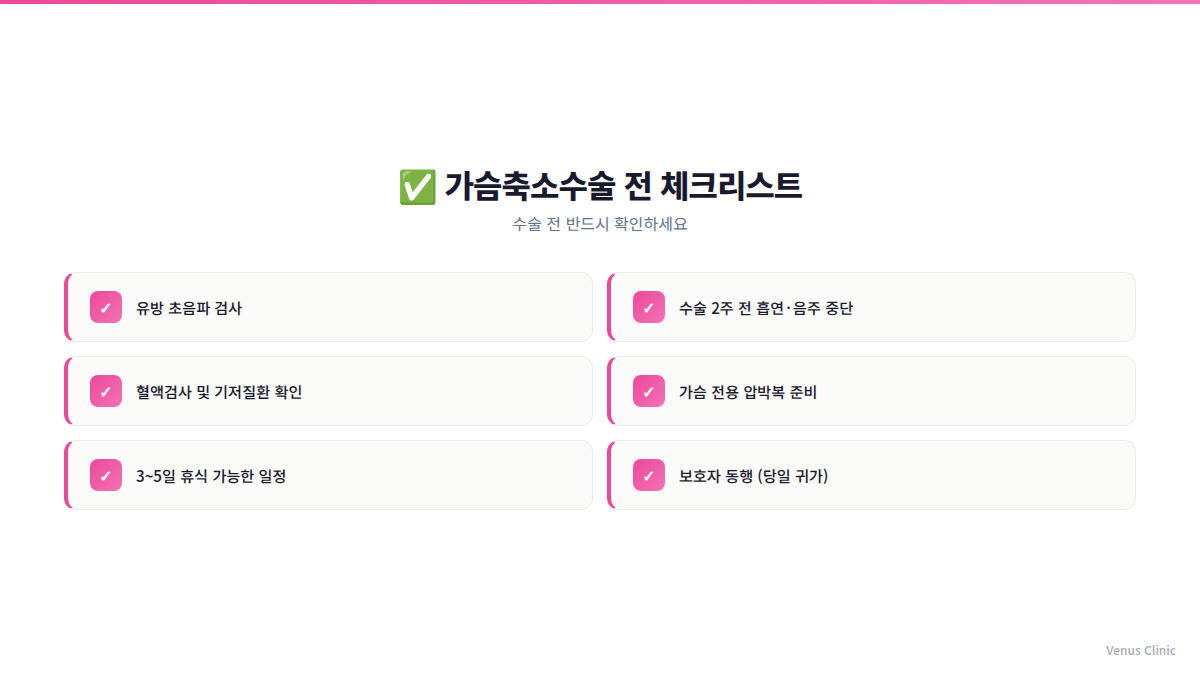Uncheck the 수술 2주 전 흡연·음주 중단 box

click(649, 307)
